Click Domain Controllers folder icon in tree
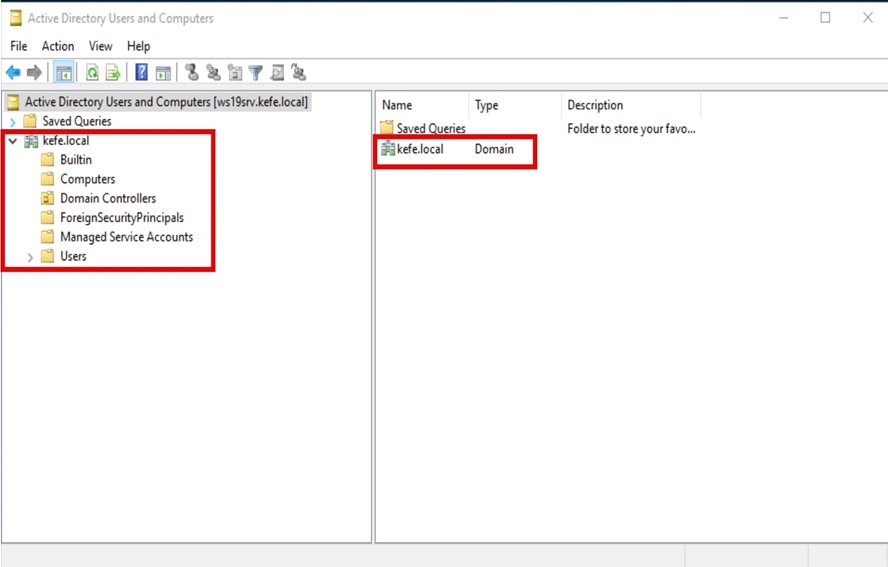The height and width of the screenshot is (567, 888). coord(48,198)
